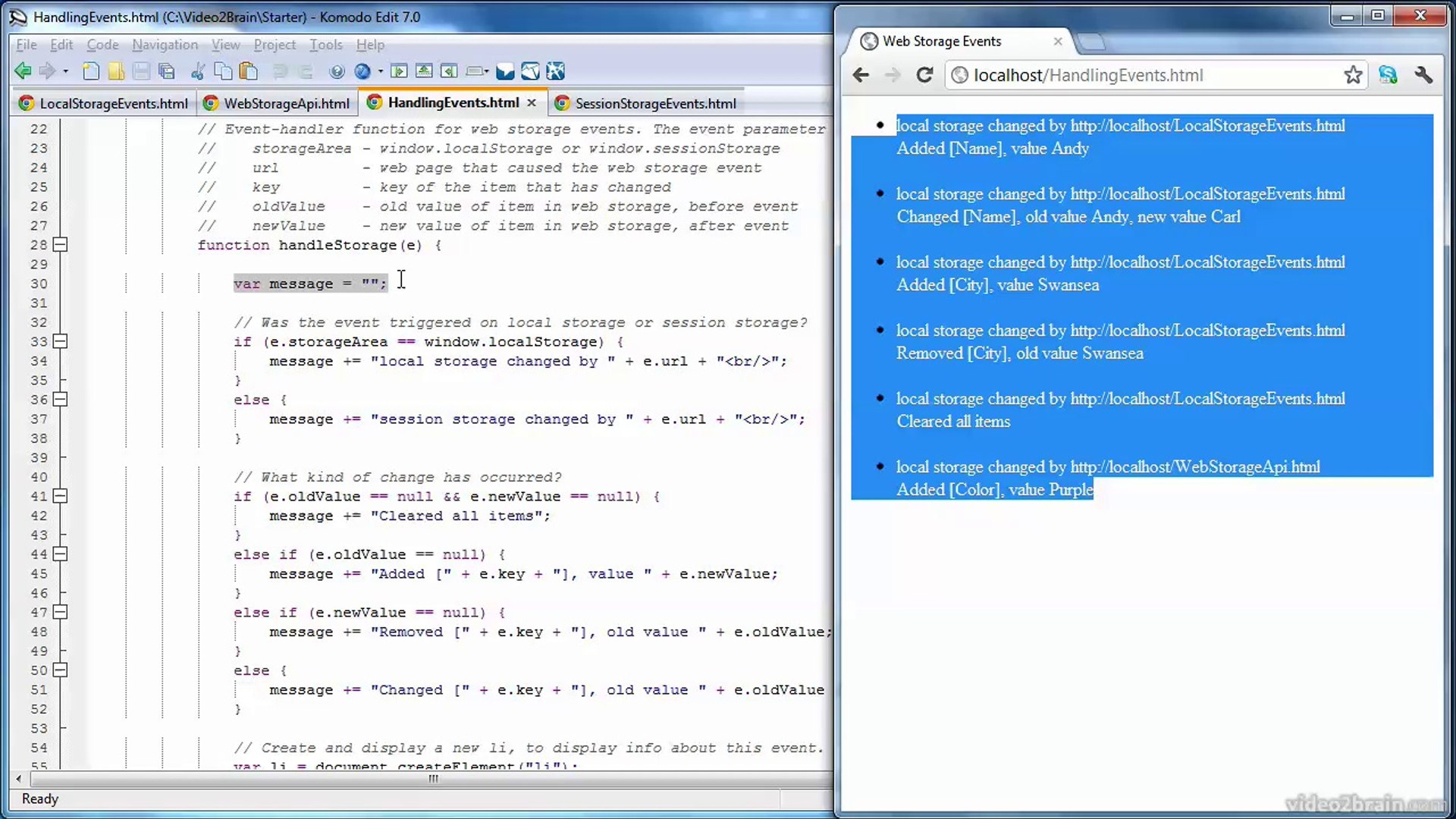1456x819 pixels.
Task: Click 'Changed [Name], old value Andy, new value Carl'
Action: [x=1068, y=217]
